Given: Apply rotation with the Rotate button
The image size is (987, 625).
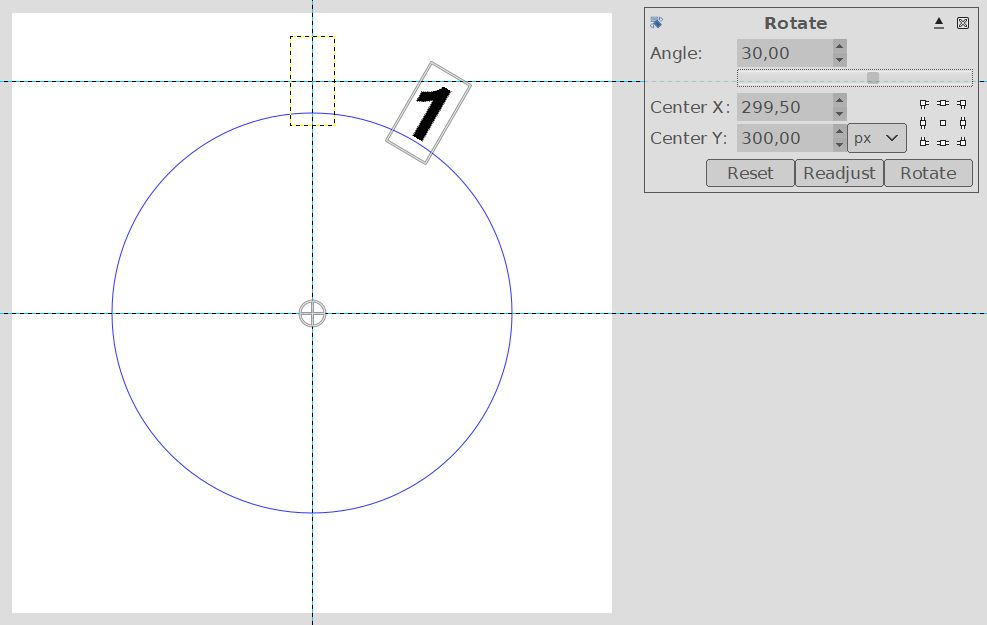Looking at the screenshot, I should coord(928,173).
